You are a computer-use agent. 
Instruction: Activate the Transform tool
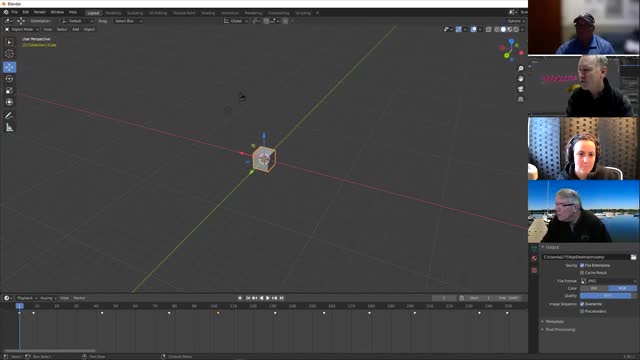coord(9,102)
